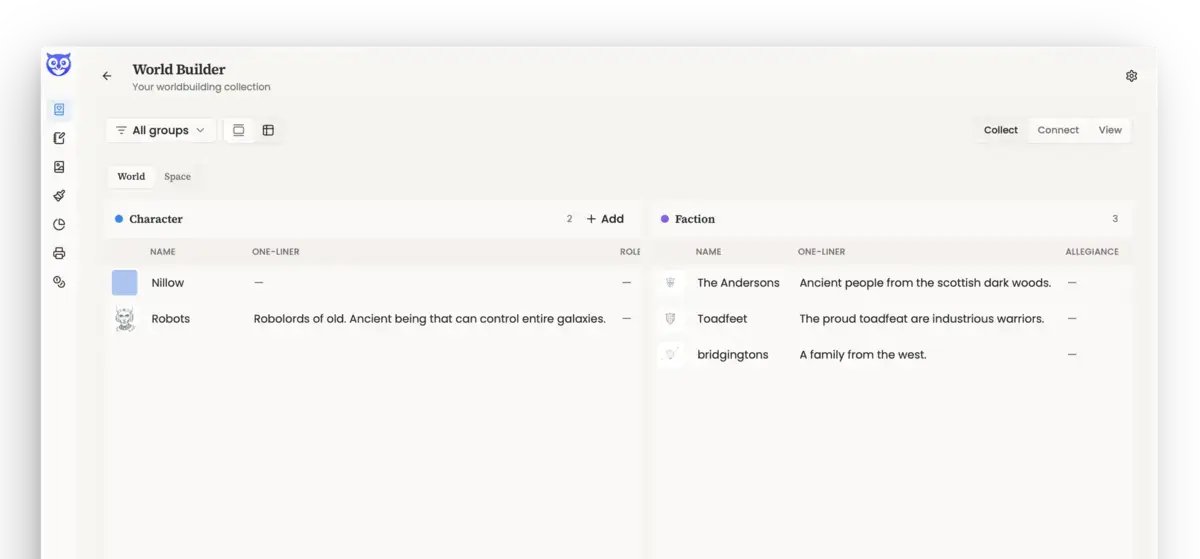1200x559 pixels.
Task: Open the image gallery icon in sidebar
Action: [59, 167]
